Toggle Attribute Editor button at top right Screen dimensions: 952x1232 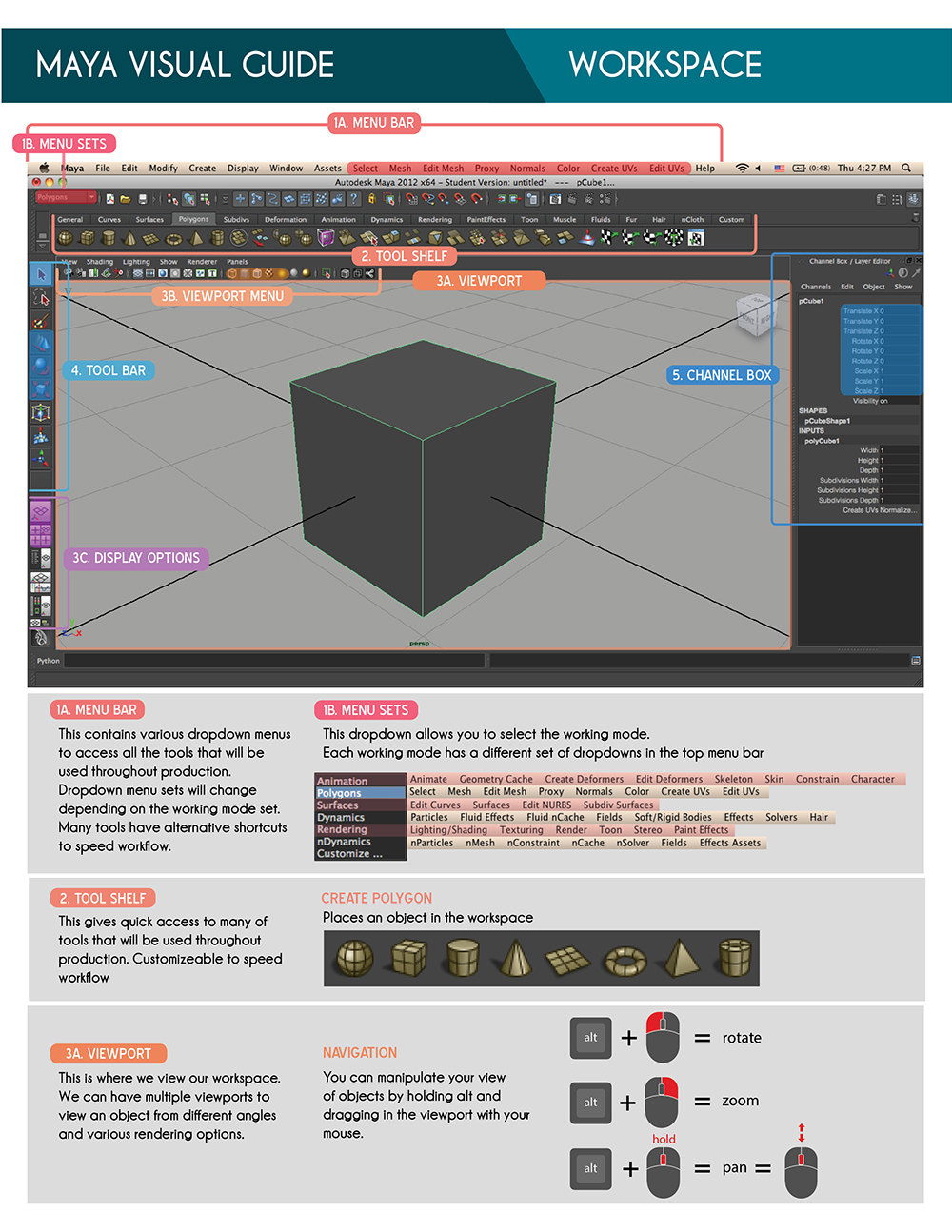click(x=881, y=199)
